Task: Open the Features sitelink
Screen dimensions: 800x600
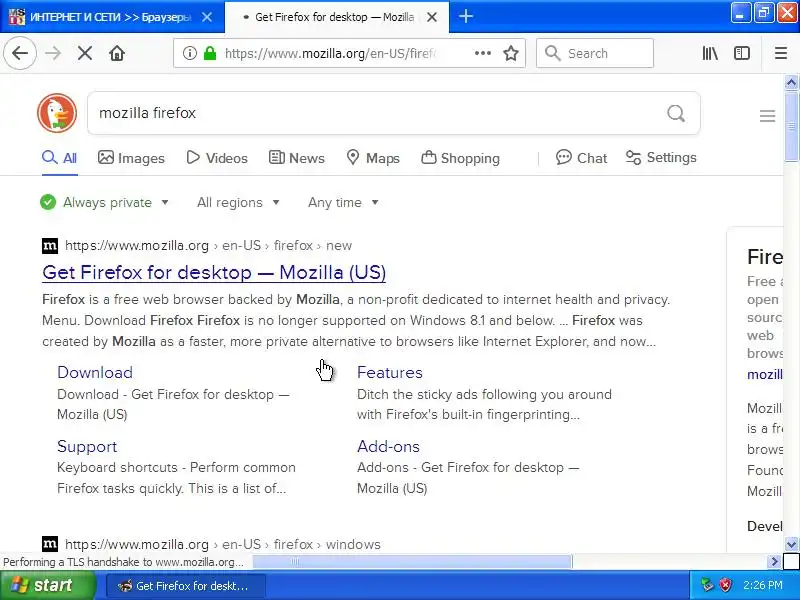Action: pyautogui.click(x=390, y=372)
